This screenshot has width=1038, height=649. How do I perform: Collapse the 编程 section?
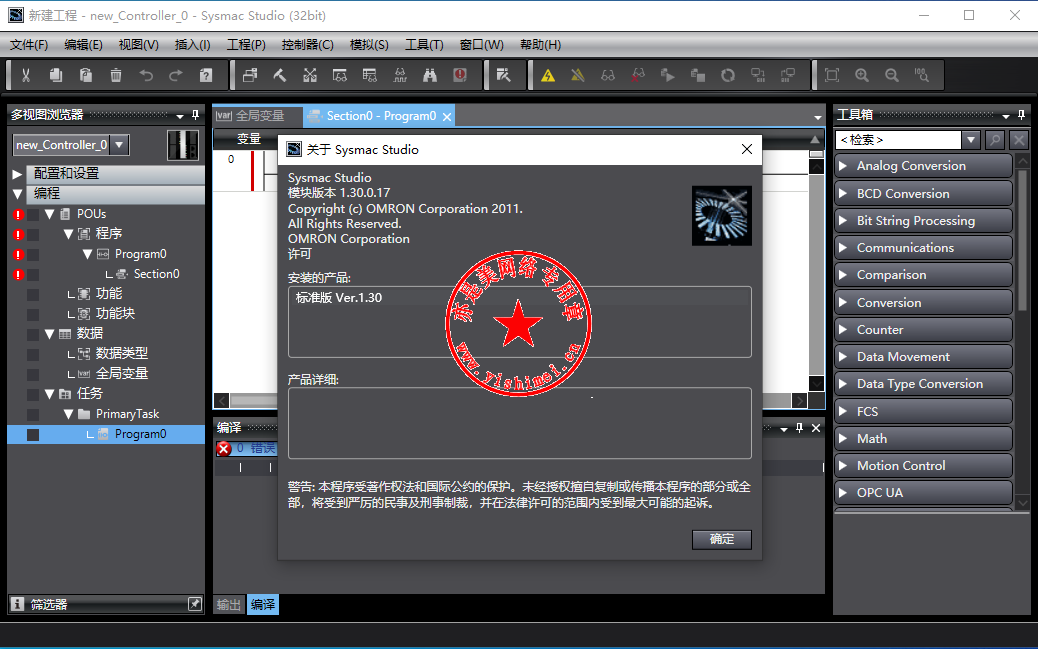17,194
